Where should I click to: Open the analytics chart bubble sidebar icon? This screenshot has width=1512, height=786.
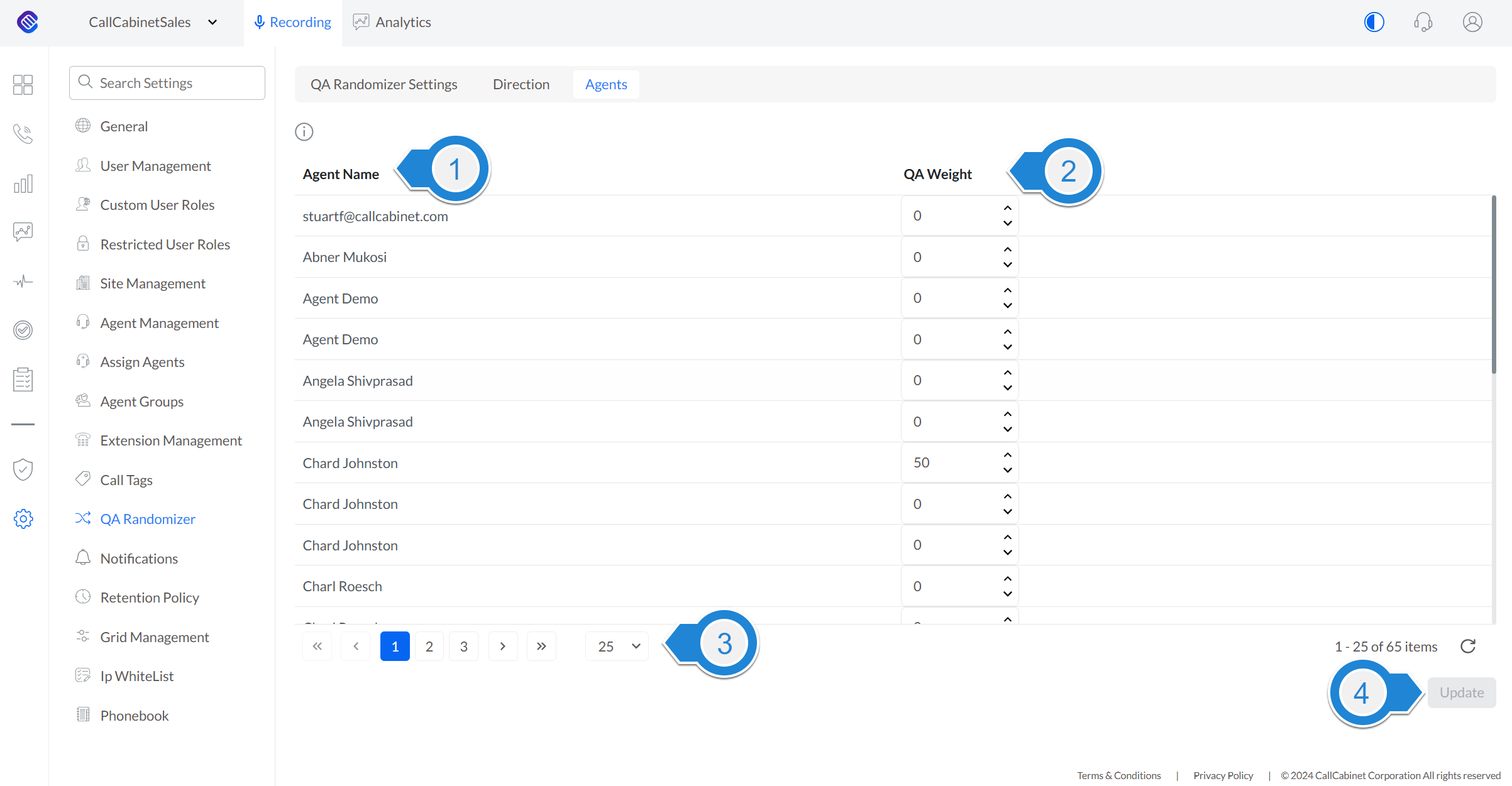coord(23,232)
